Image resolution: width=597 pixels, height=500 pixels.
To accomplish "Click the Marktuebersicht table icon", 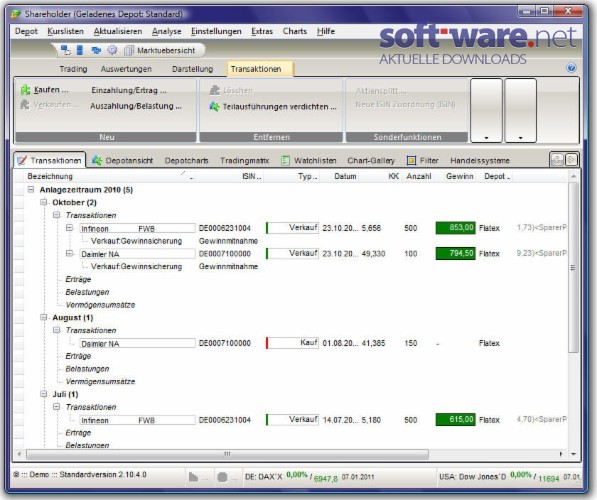I will tap(129, 50).
